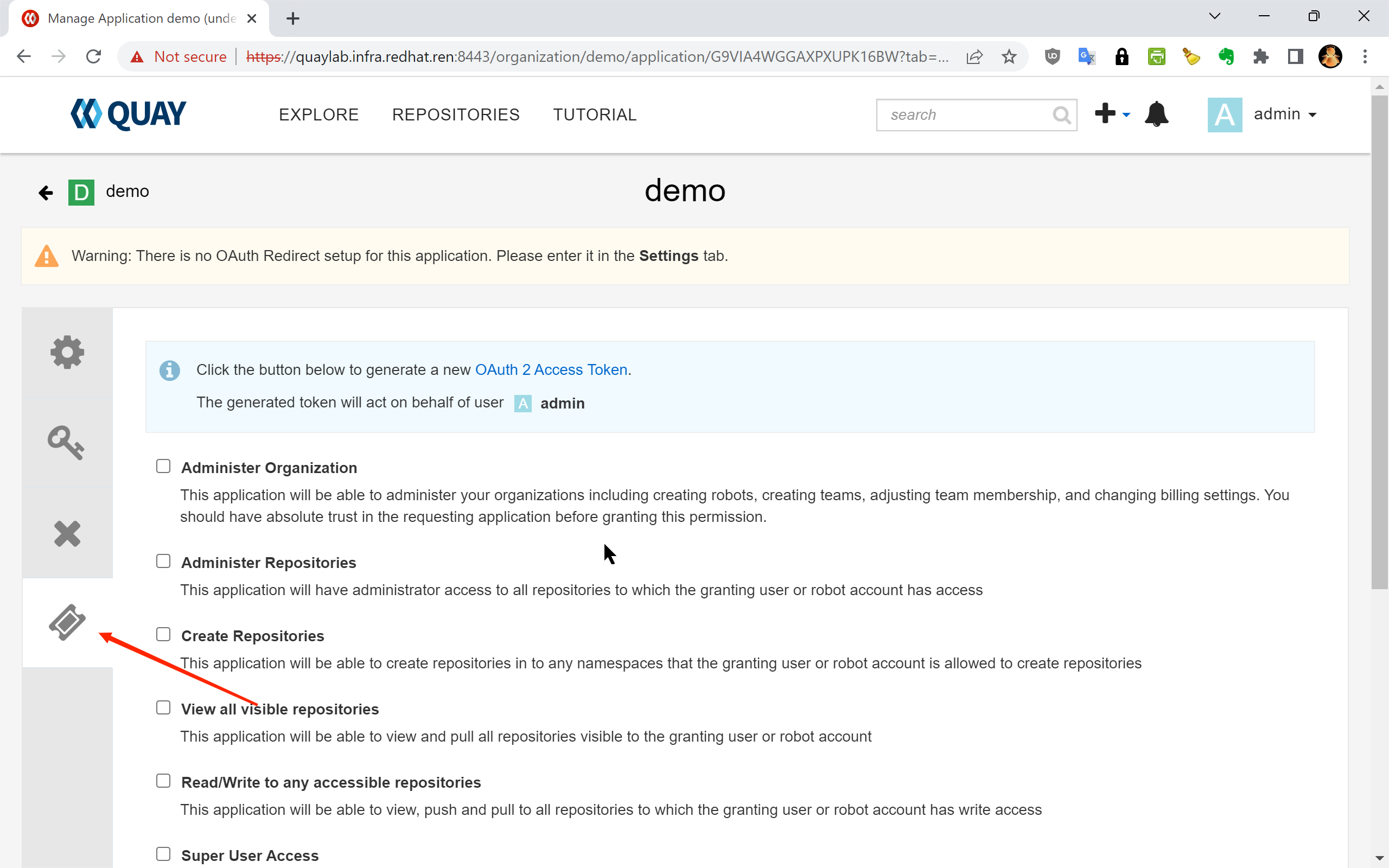Screen dimensions: 1389x868
Task: Open Chrome tab search chevron
Action: pyautogui.click(x=1214, y=17)
